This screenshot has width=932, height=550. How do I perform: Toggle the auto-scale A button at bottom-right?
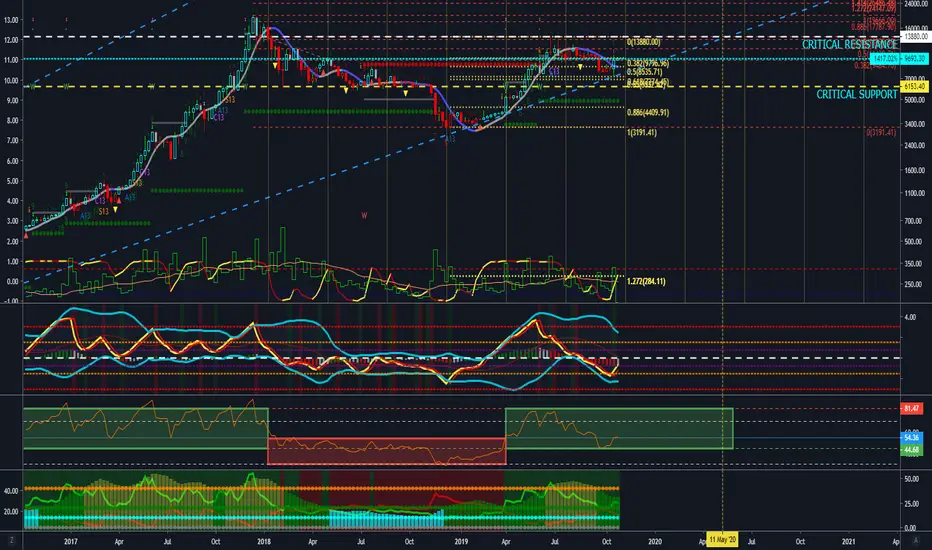[x=915, y=541]
